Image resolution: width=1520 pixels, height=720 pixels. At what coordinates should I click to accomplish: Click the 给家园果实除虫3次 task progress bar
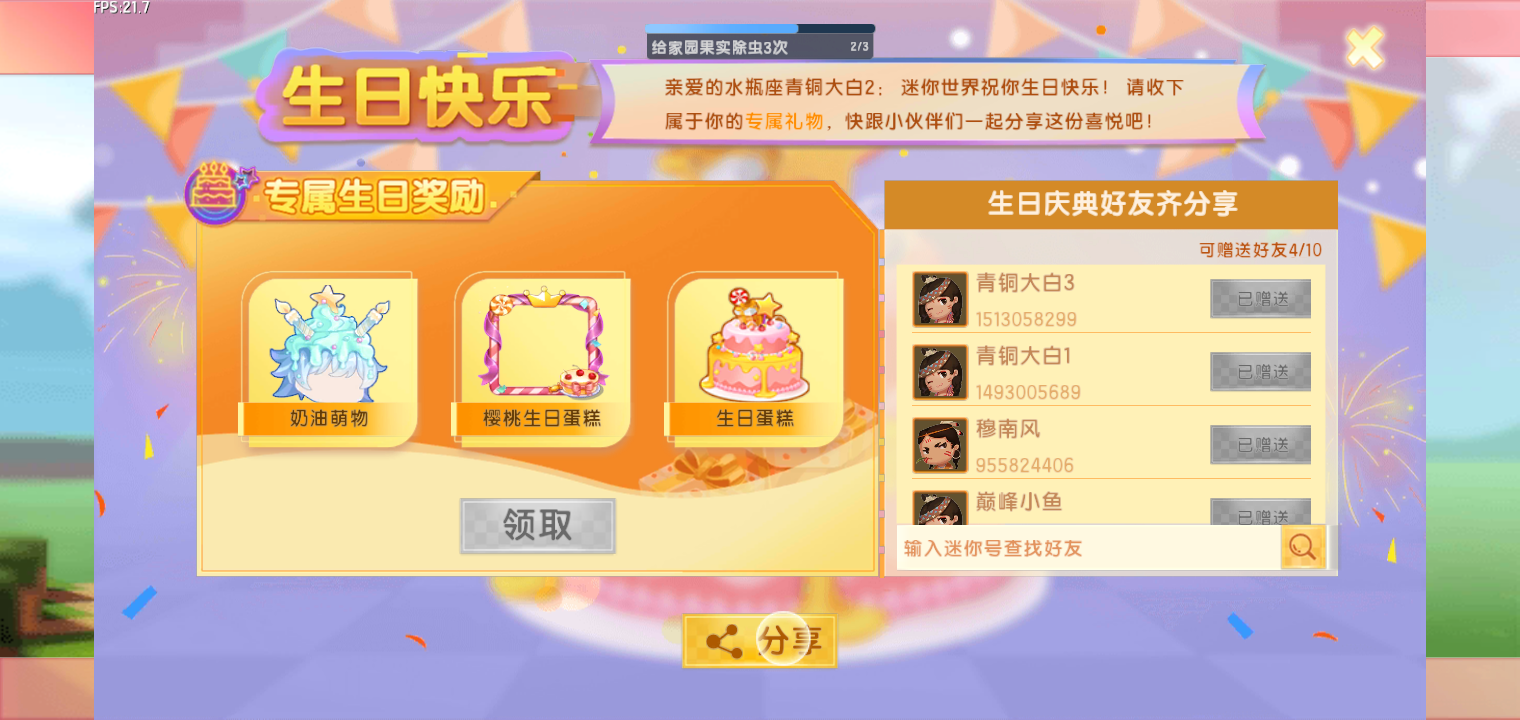pos(760,41)
